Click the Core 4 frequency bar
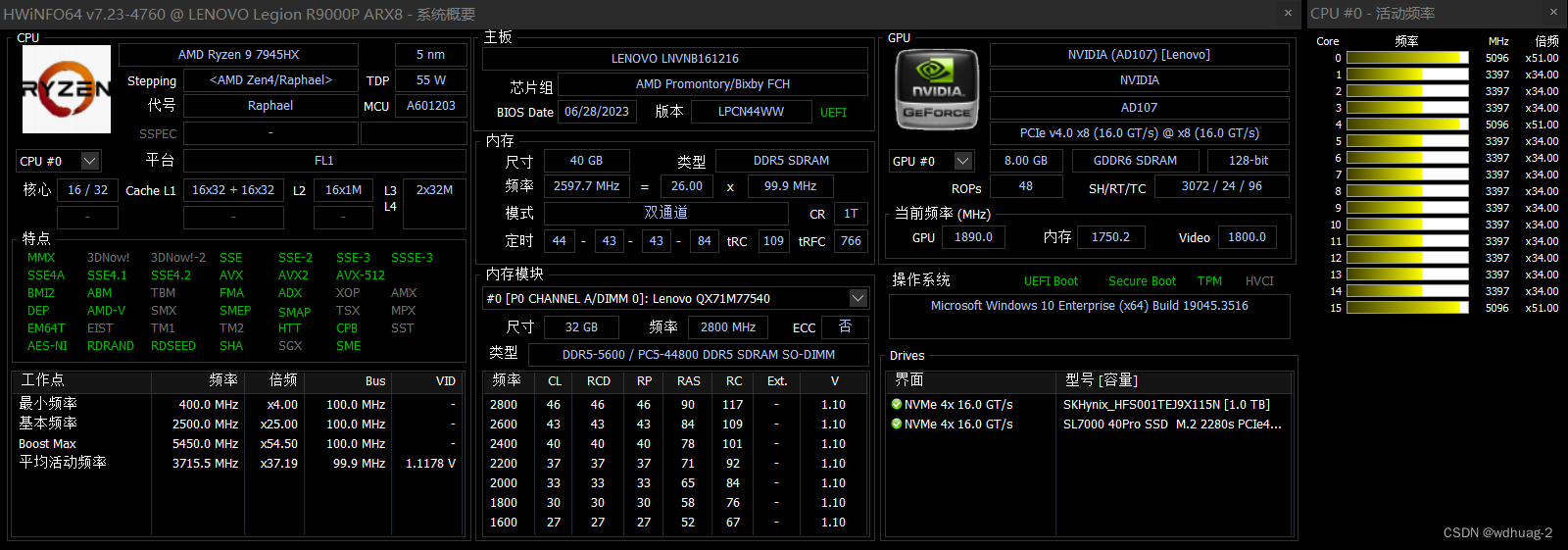1568x550 pixels. 1407,125
